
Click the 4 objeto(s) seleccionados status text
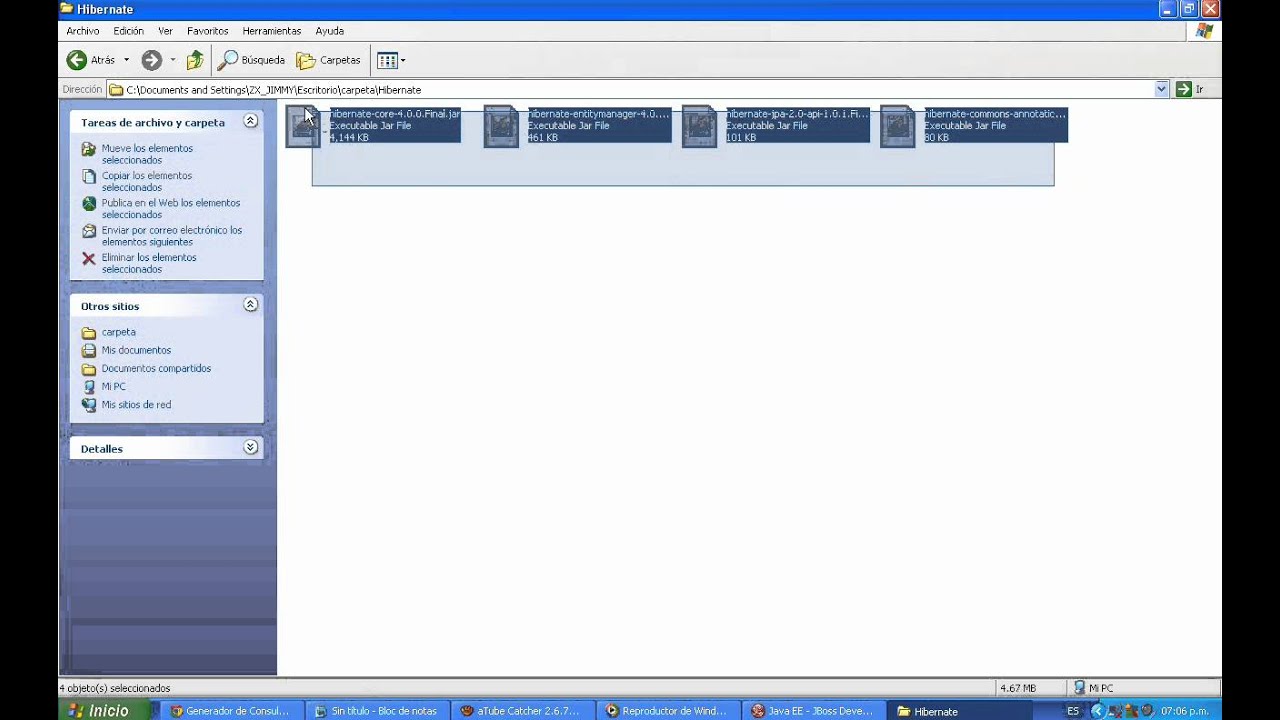115,688
